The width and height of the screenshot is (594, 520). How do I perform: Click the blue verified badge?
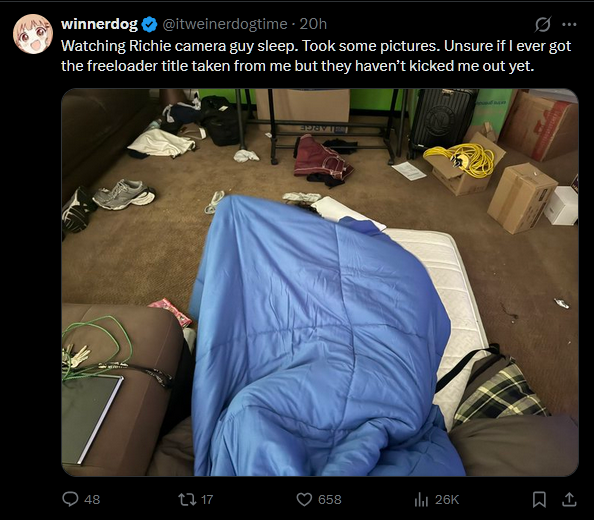149,25
